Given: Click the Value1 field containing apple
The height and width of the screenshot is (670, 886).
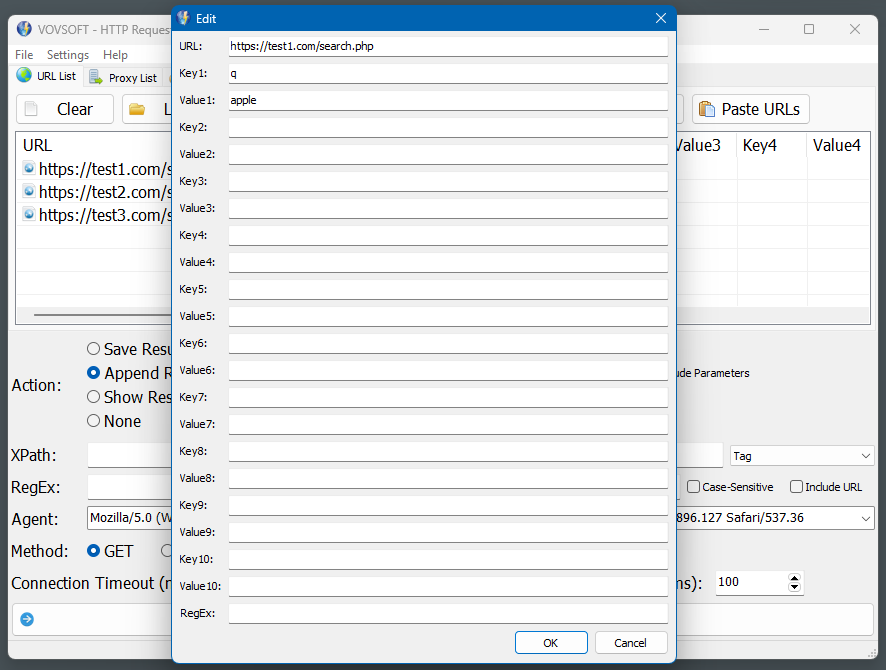Looking at the screenshot, I should click(x=448, y=101).
